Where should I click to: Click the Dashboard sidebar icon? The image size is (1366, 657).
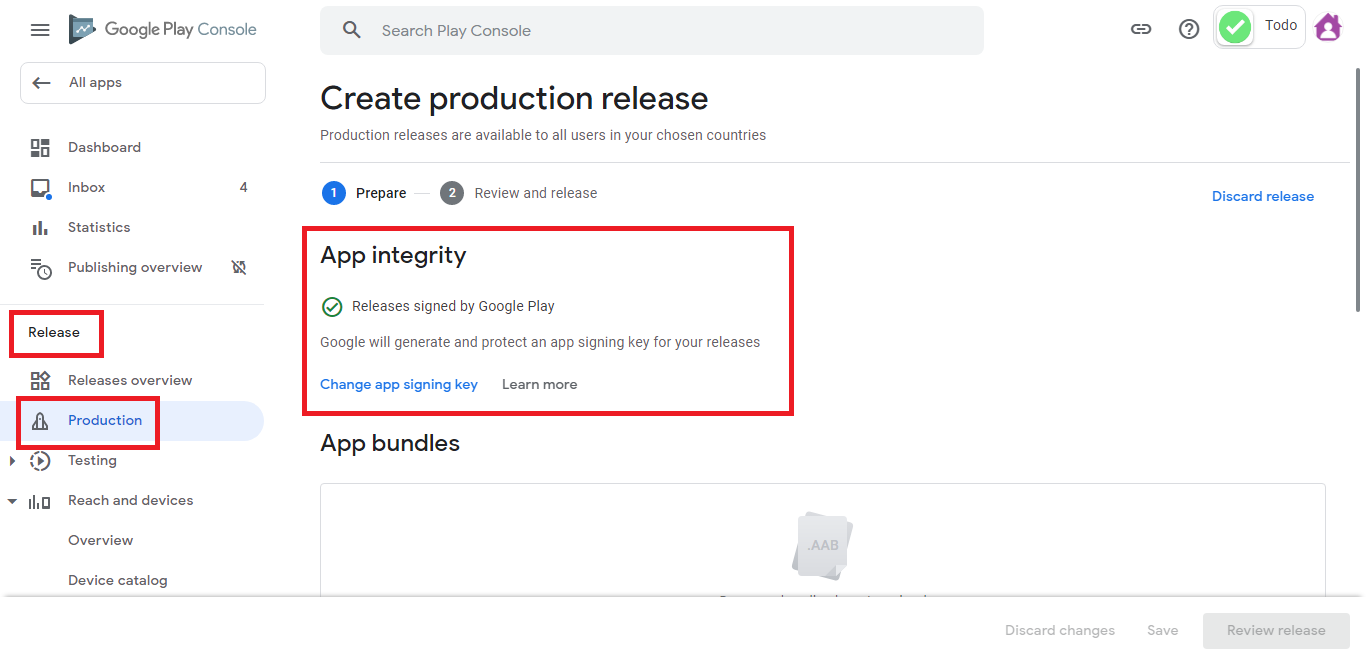click(40, 148)
